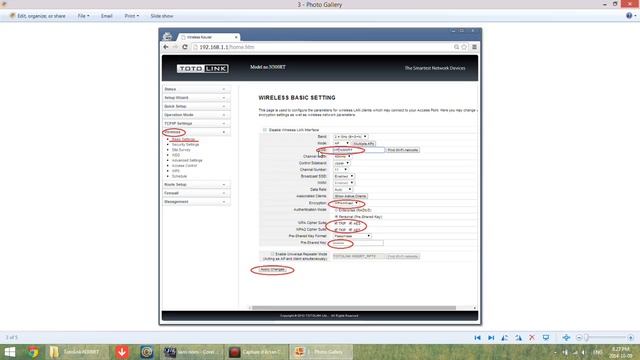640x360 pixels.
Task: Expand the TCP/IP Settings section
Action: pos(196,123)
